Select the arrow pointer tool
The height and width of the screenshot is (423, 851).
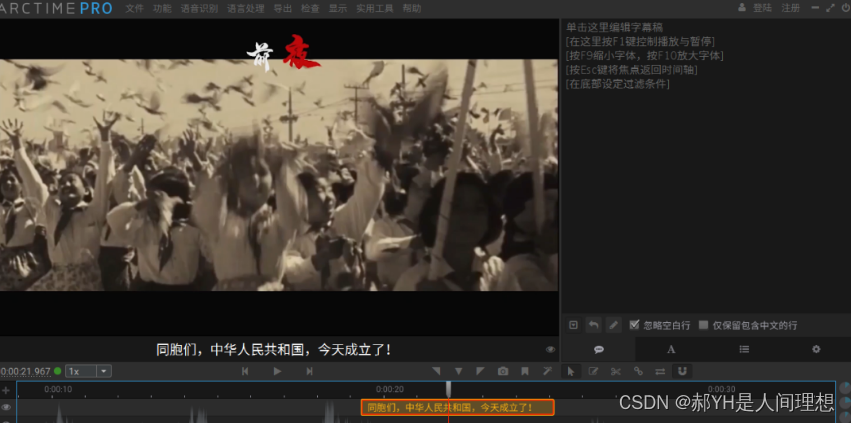(570, 371)
